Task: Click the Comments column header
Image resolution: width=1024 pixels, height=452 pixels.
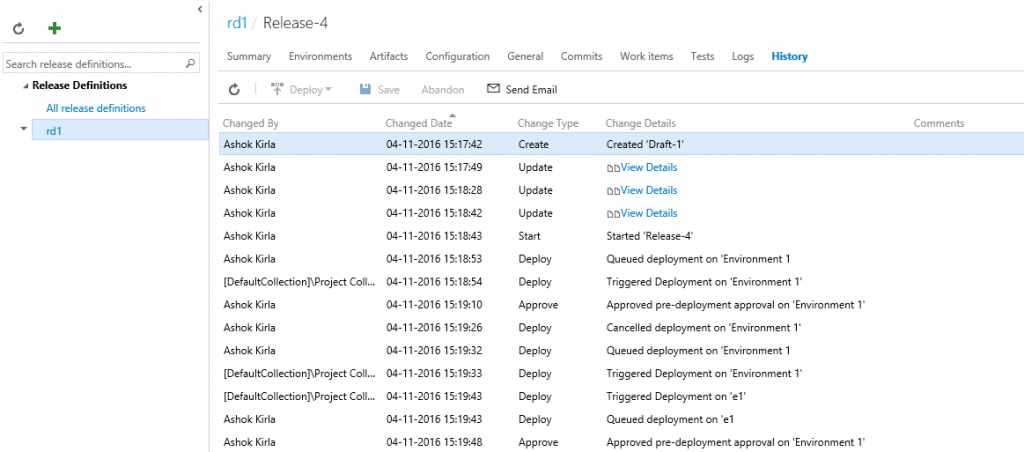Action: [938, 123]
